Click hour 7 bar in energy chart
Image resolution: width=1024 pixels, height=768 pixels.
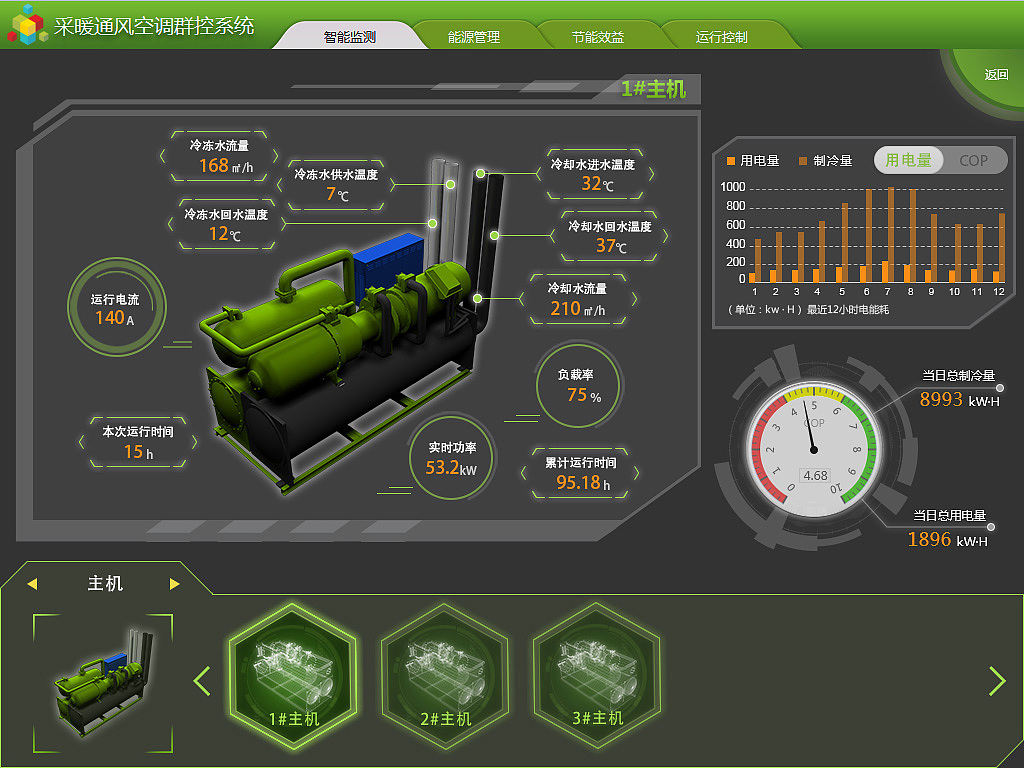pyautogui.click(x=887, y=235)
